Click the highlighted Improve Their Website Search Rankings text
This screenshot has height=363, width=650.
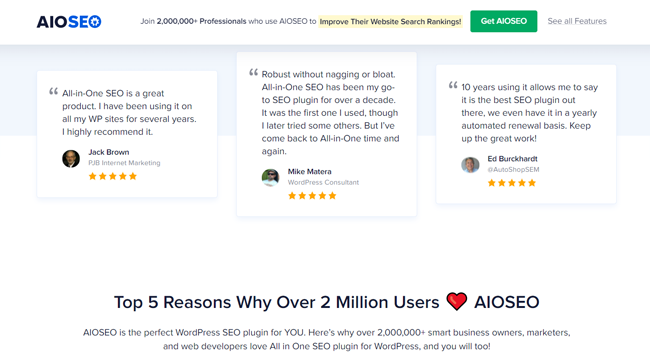click(390, 22)
